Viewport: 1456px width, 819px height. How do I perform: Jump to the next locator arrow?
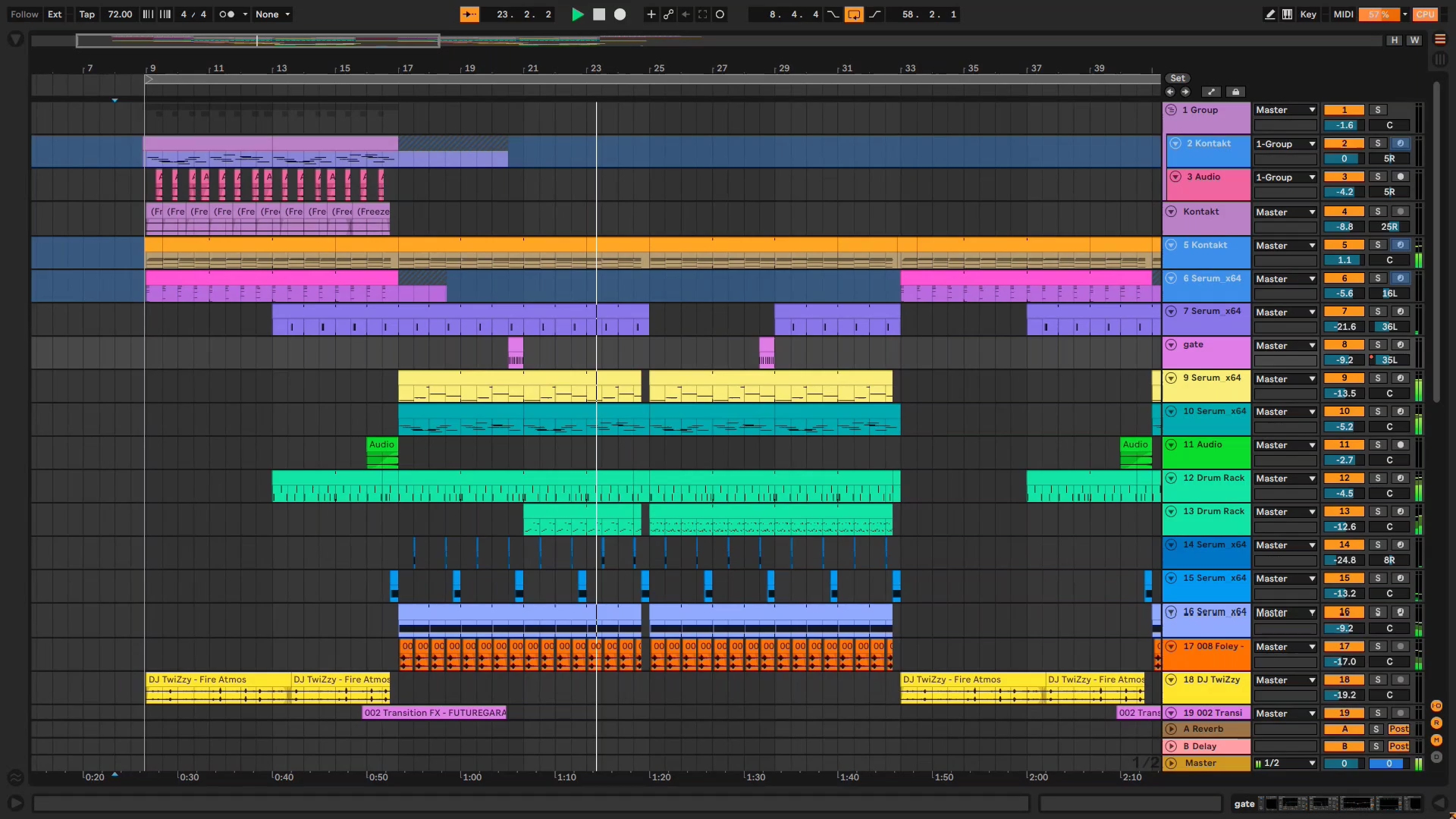1185,92
